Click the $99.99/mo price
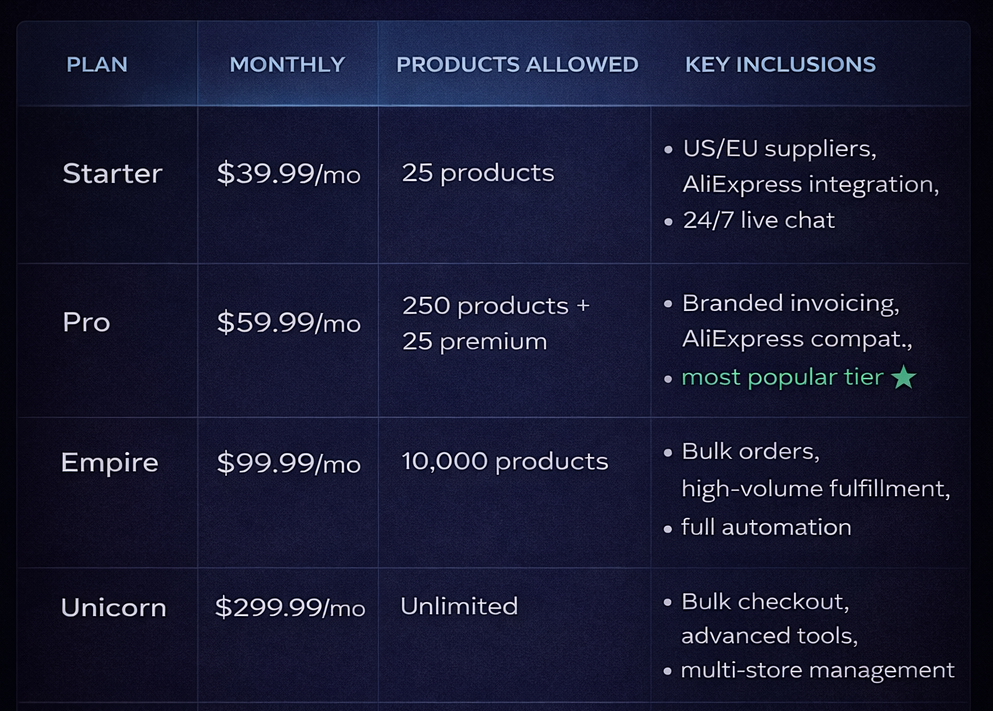The height and width of the screenshot is (711, 993). click(288, 463)
